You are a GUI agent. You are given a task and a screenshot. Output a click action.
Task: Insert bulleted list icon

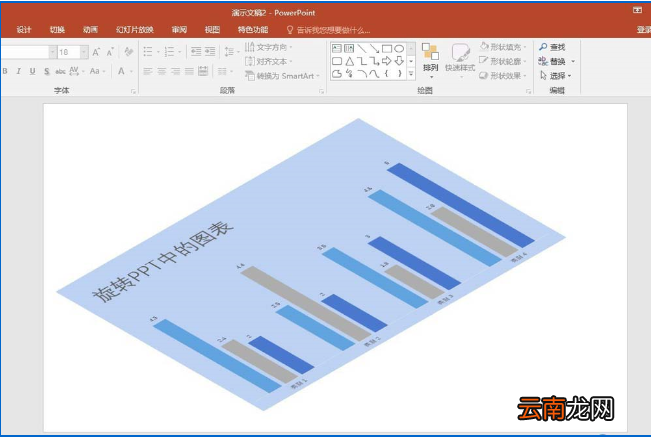pos(148,51)
